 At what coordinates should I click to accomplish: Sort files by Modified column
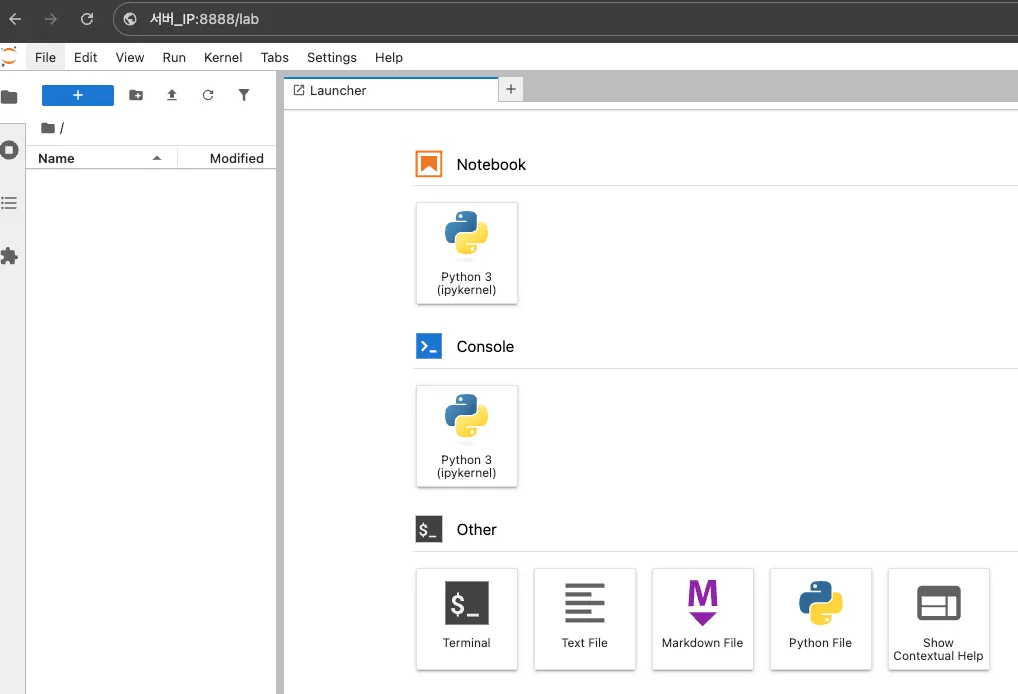click(236, 158)
